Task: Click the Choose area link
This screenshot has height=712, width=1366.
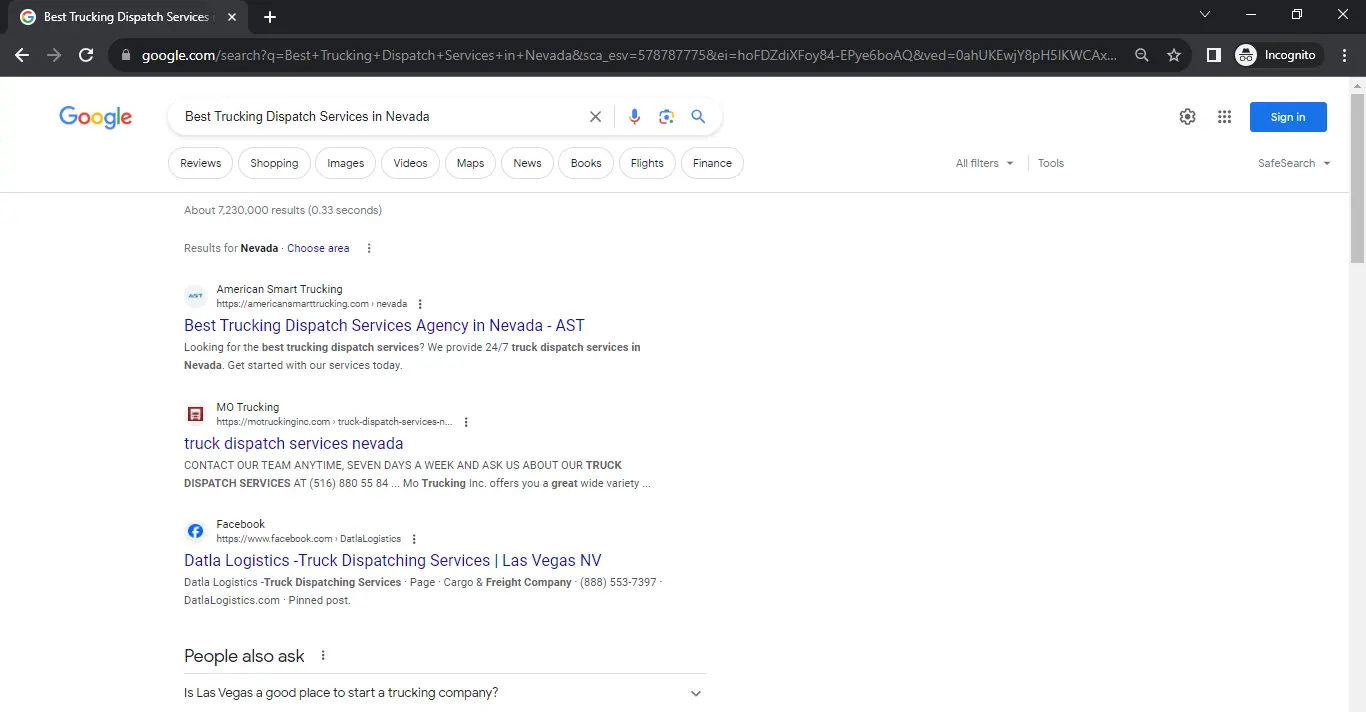Action: pyautogui.click(x=318, y=248)
